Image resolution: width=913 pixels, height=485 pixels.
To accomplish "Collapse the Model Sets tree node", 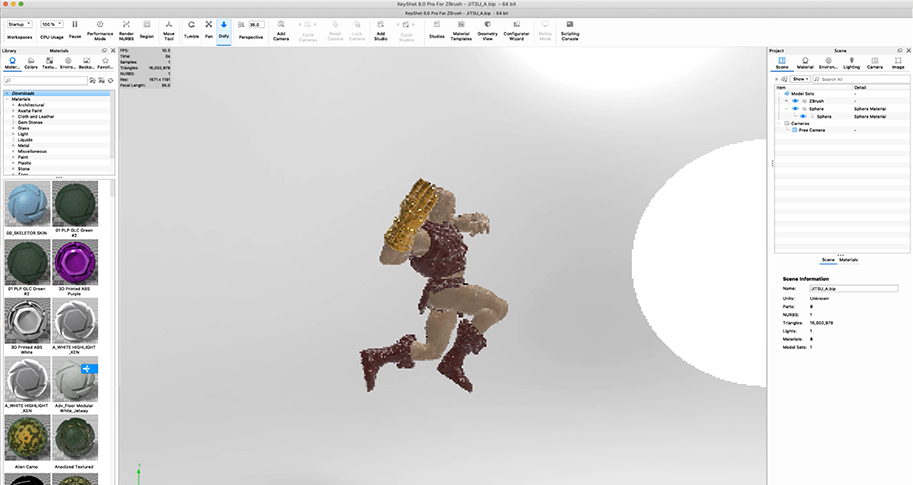I will pyautogui.click(x=779, y=93).
